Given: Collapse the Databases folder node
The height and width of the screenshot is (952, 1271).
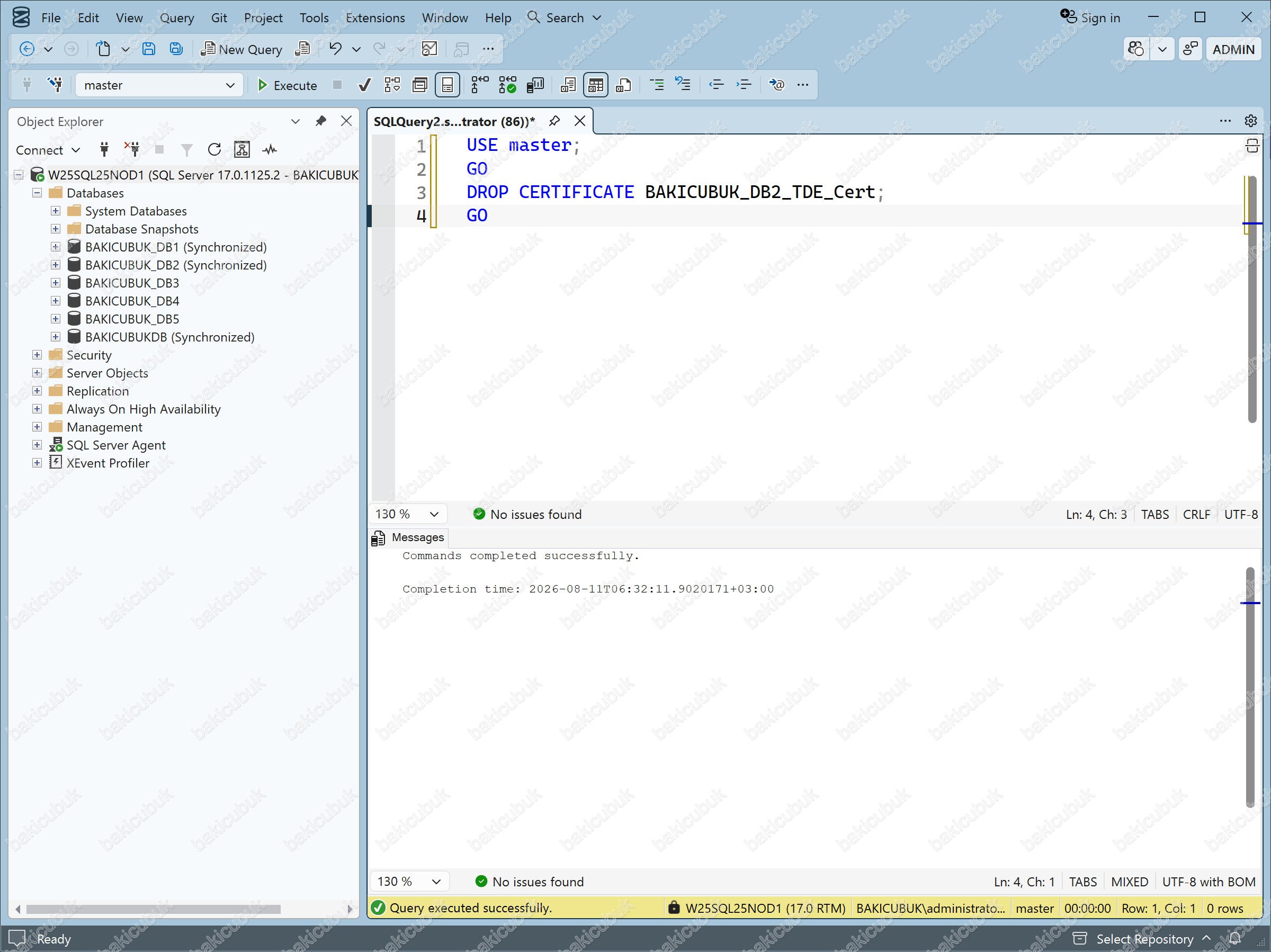Looking at the screenshot, I should tap(37, 193).
